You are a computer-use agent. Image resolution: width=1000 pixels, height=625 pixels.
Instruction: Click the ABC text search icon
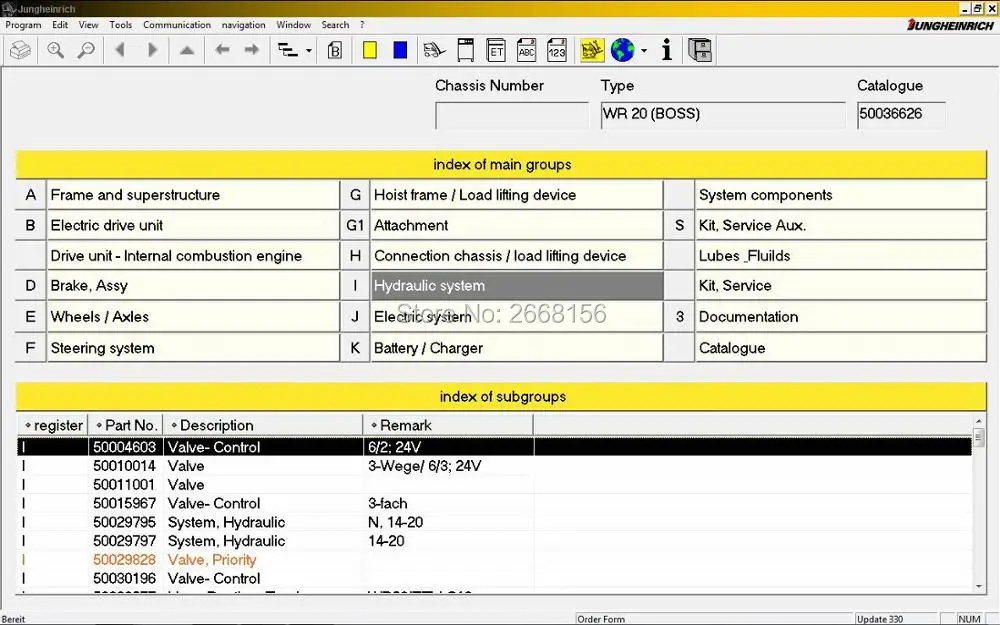[x=526, y=50]
